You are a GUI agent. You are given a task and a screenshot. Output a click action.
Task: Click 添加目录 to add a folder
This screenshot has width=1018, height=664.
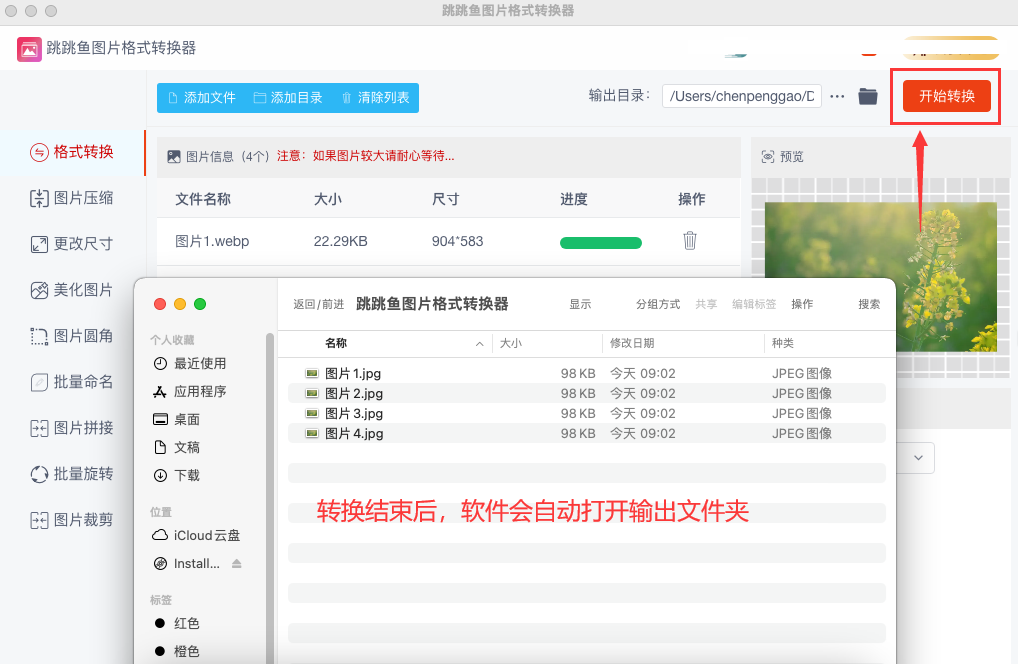(288, 97)
